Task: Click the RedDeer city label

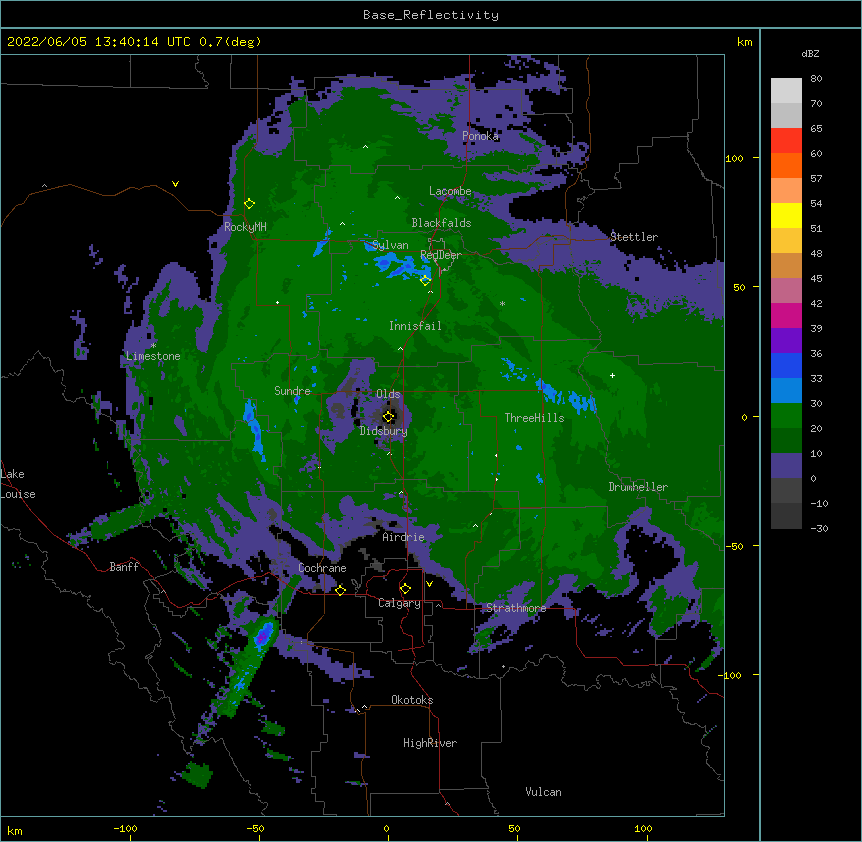Action: (x=441, y=255)
